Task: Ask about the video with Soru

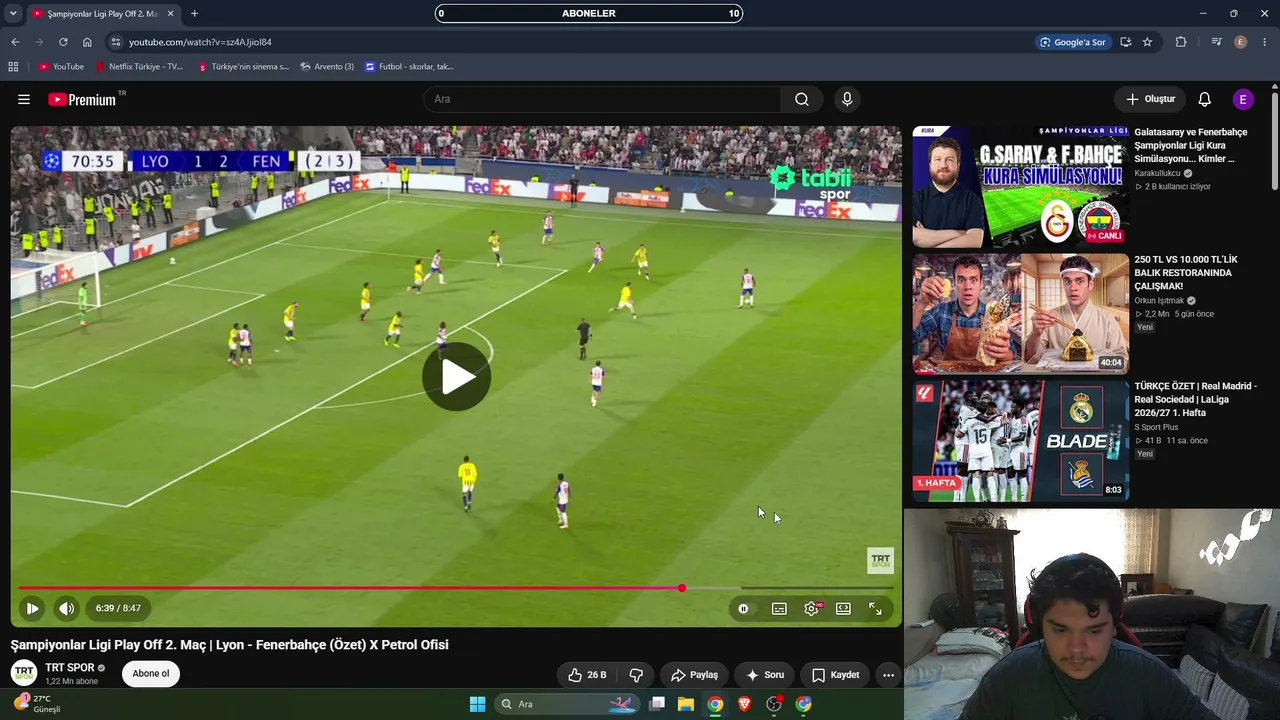Action: 765,675
